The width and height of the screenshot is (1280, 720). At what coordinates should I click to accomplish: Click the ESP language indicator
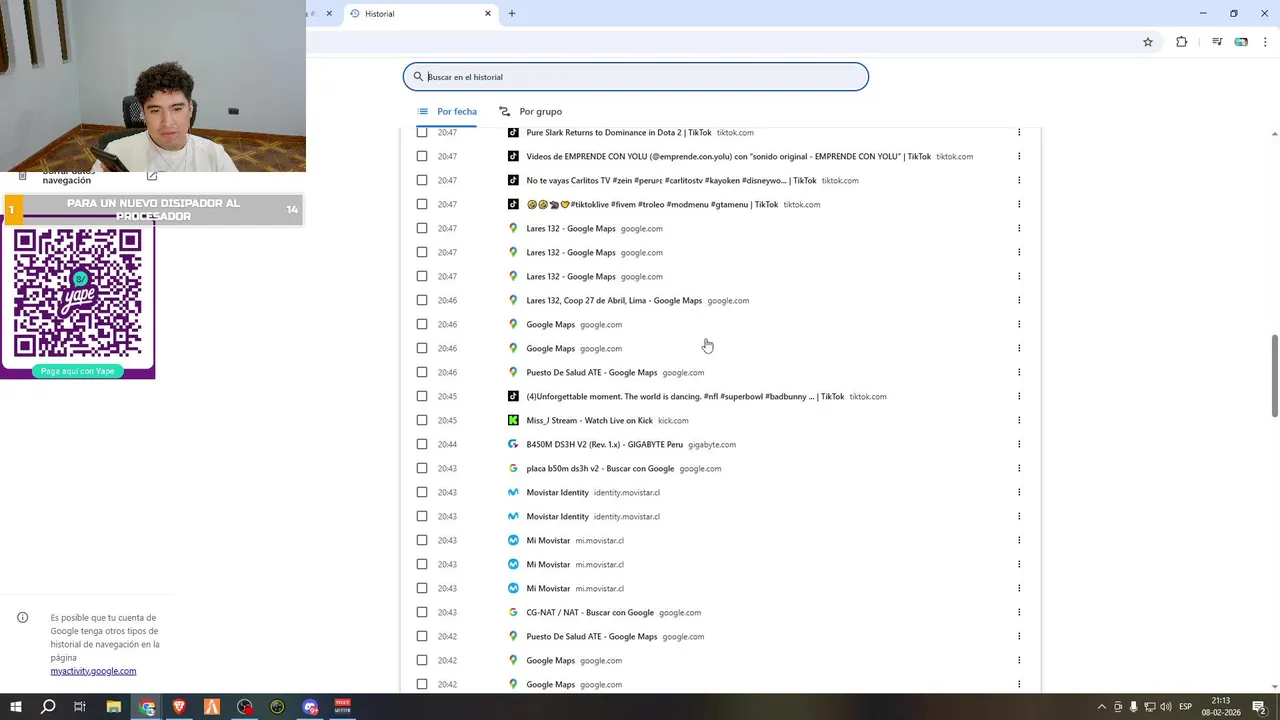pos(1186,707)
